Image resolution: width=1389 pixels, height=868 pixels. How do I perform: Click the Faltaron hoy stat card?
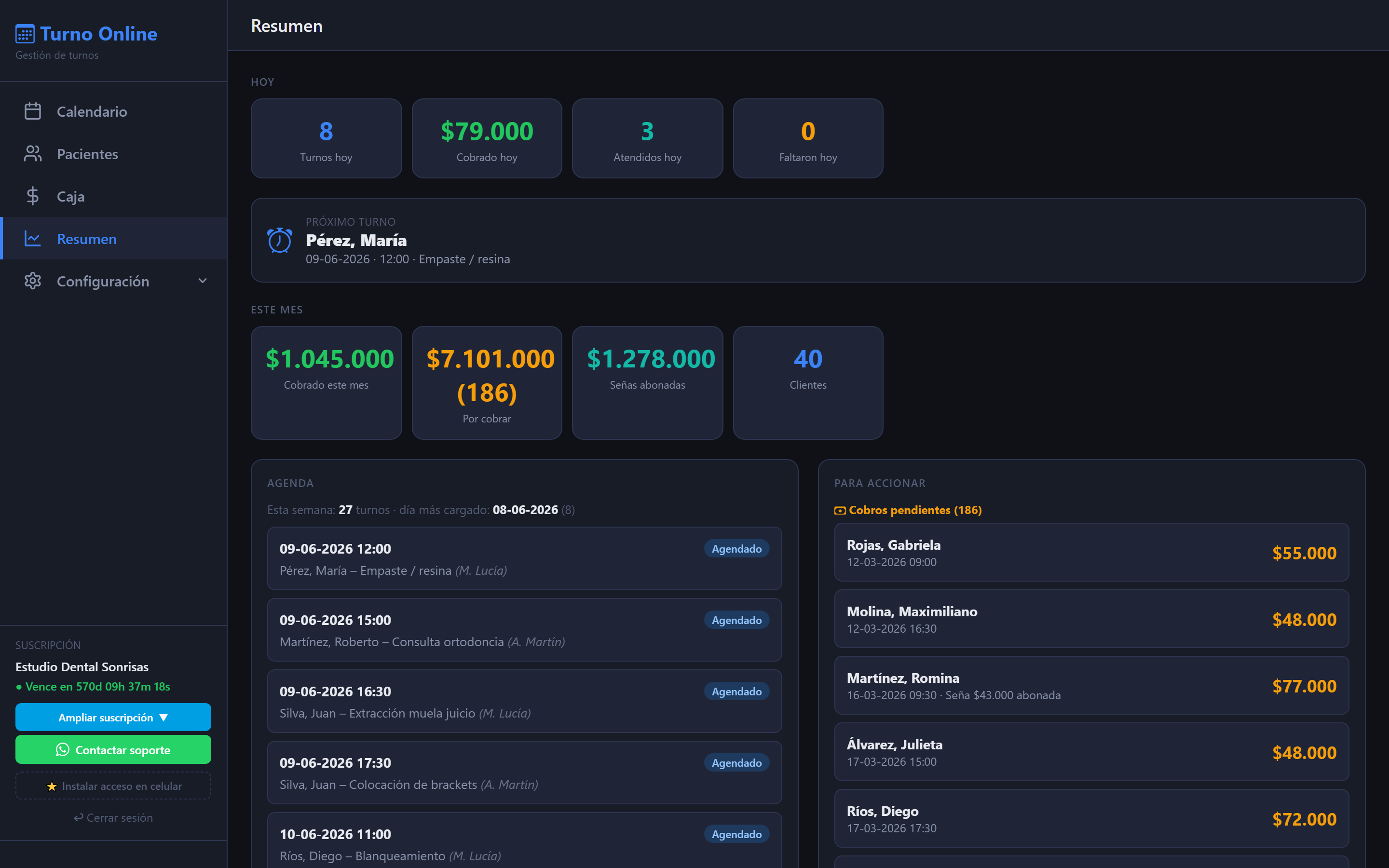(x=808, y=138)
